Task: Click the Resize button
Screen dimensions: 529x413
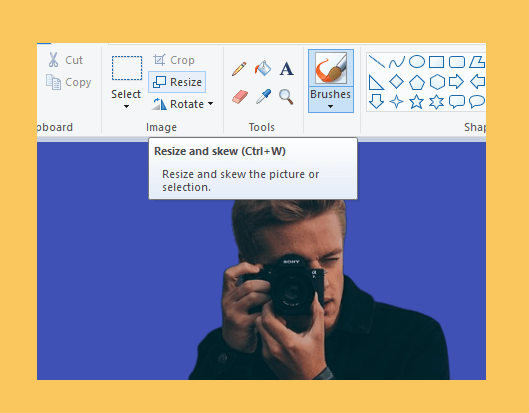Action: coord(177,82)
